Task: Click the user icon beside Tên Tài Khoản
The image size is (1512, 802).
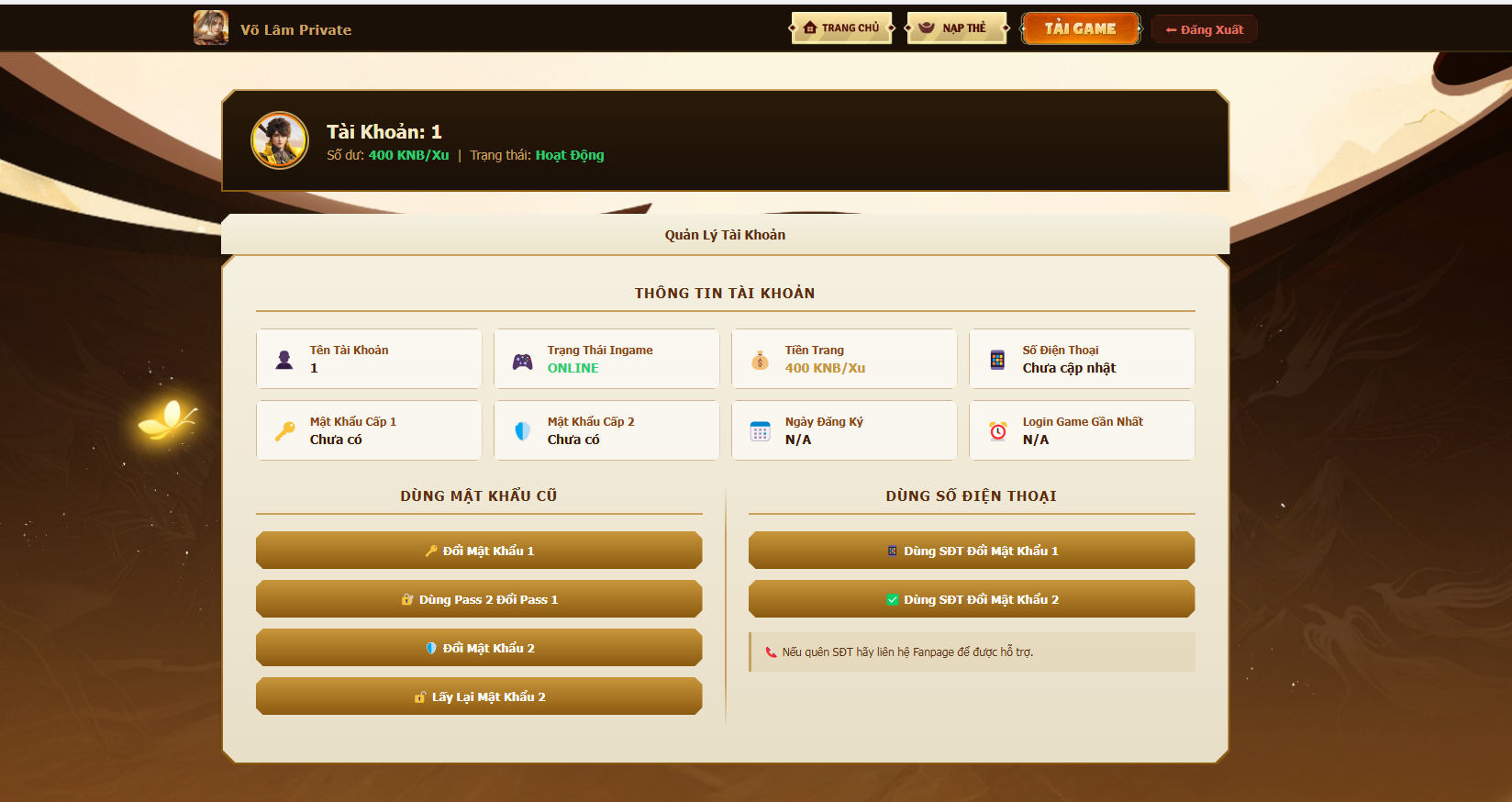Action: (284, 360)
